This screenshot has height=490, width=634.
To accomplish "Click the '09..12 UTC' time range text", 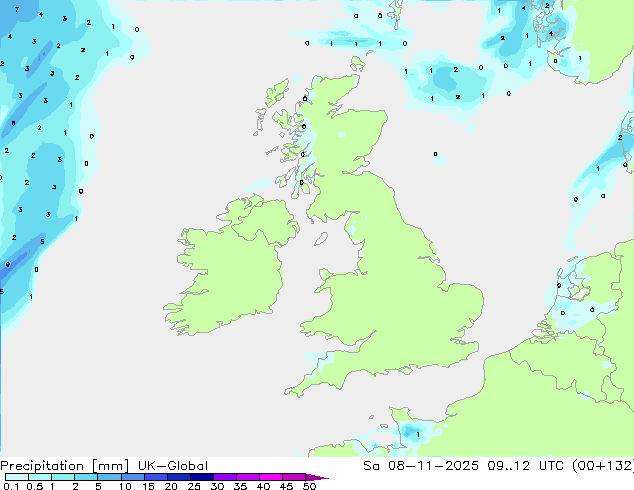I will click(x=528, y=466).
